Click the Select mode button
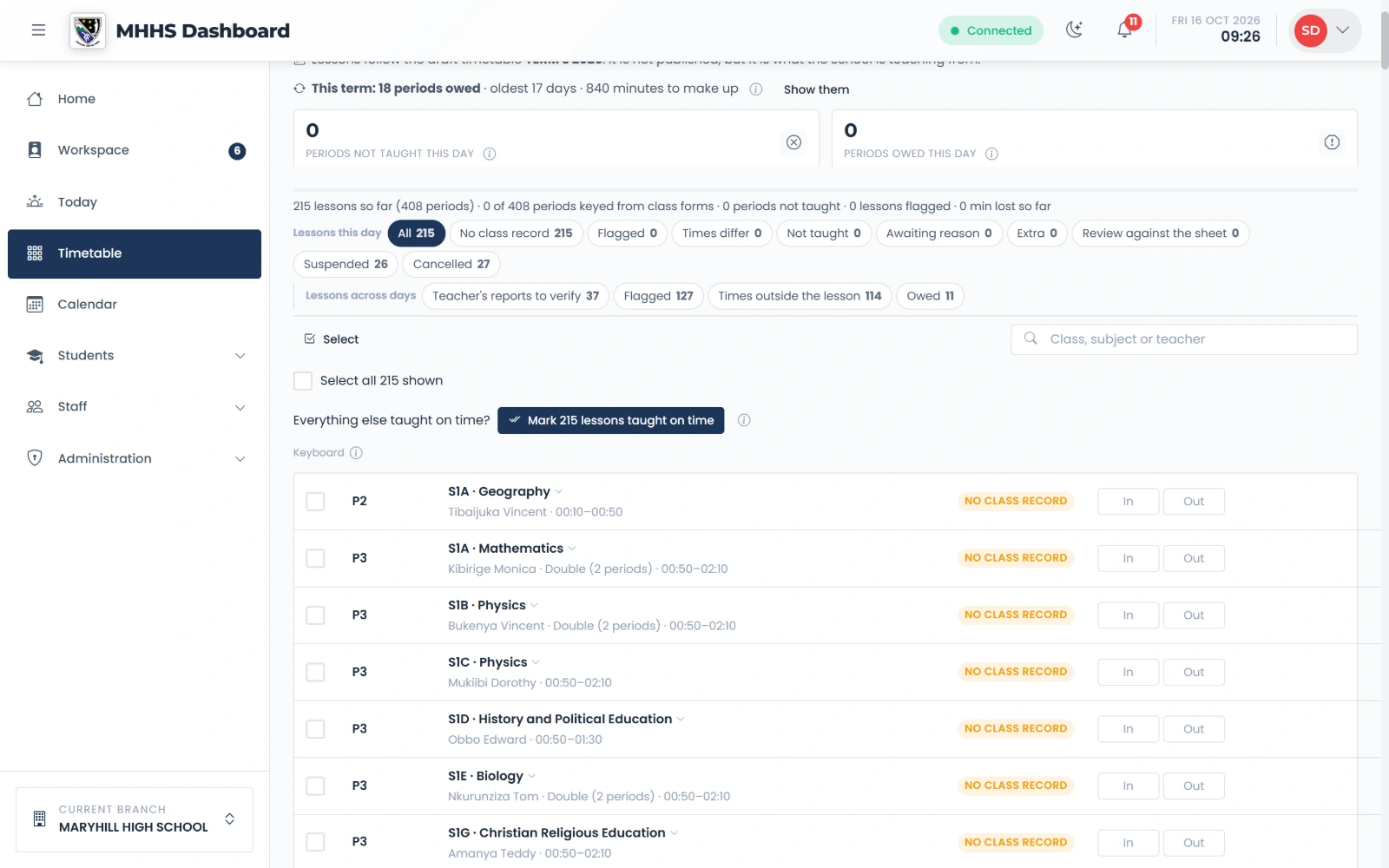The height and width of the screenshot is (868, 1389). click(331, 339)
